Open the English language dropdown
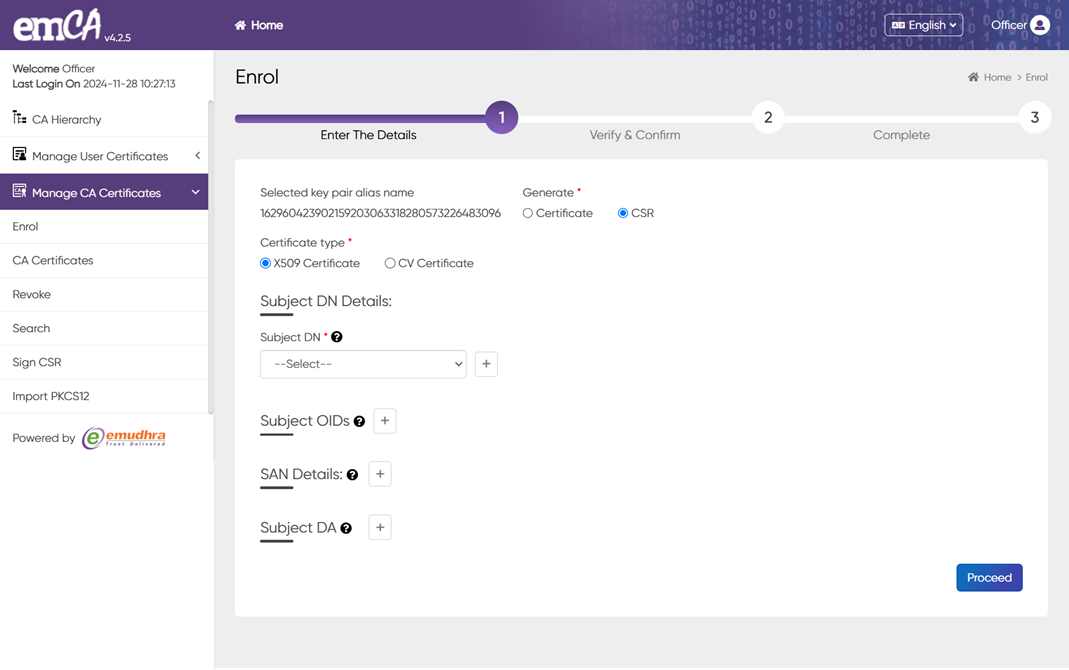This screenshot has width=1069, height=670. coord(923,25)
